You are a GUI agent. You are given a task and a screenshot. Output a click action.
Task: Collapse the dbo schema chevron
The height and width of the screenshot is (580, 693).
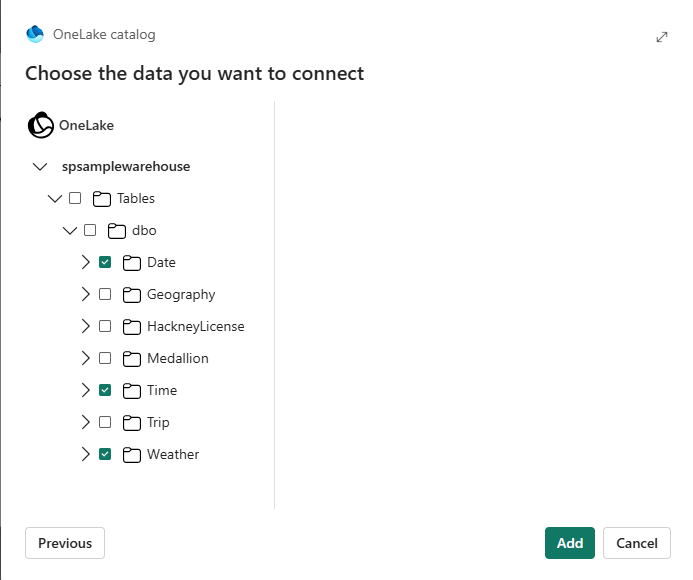point(70,230)
